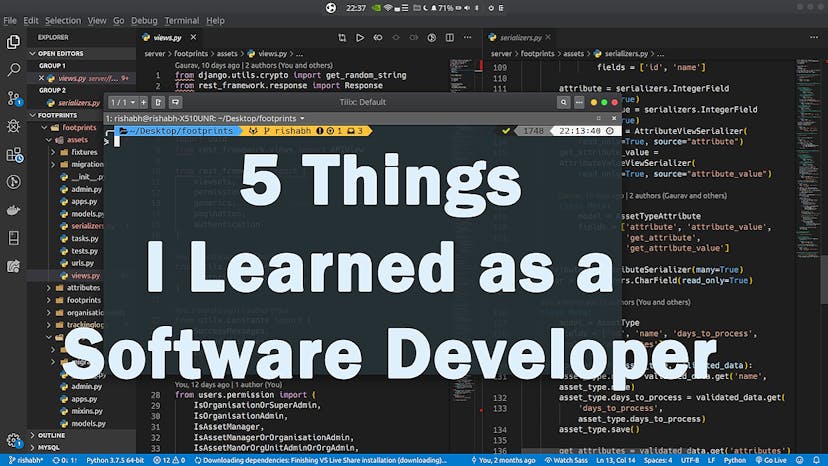Close the views.py editor tab

pos(193,38)
